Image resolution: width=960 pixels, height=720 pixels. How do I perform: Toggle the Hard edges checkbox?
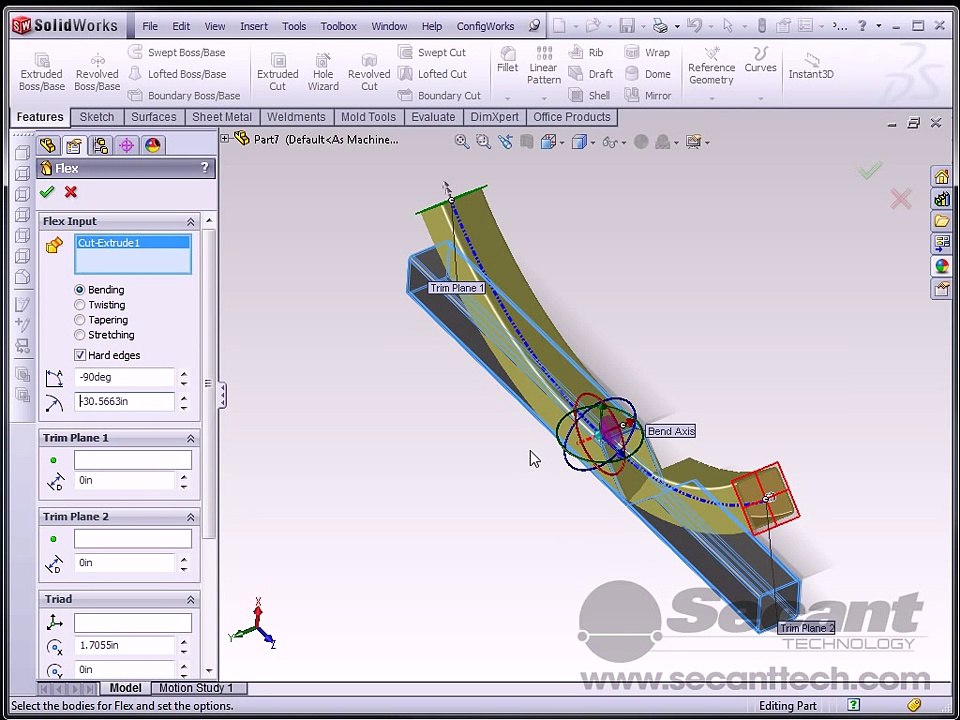click(80, 355)
